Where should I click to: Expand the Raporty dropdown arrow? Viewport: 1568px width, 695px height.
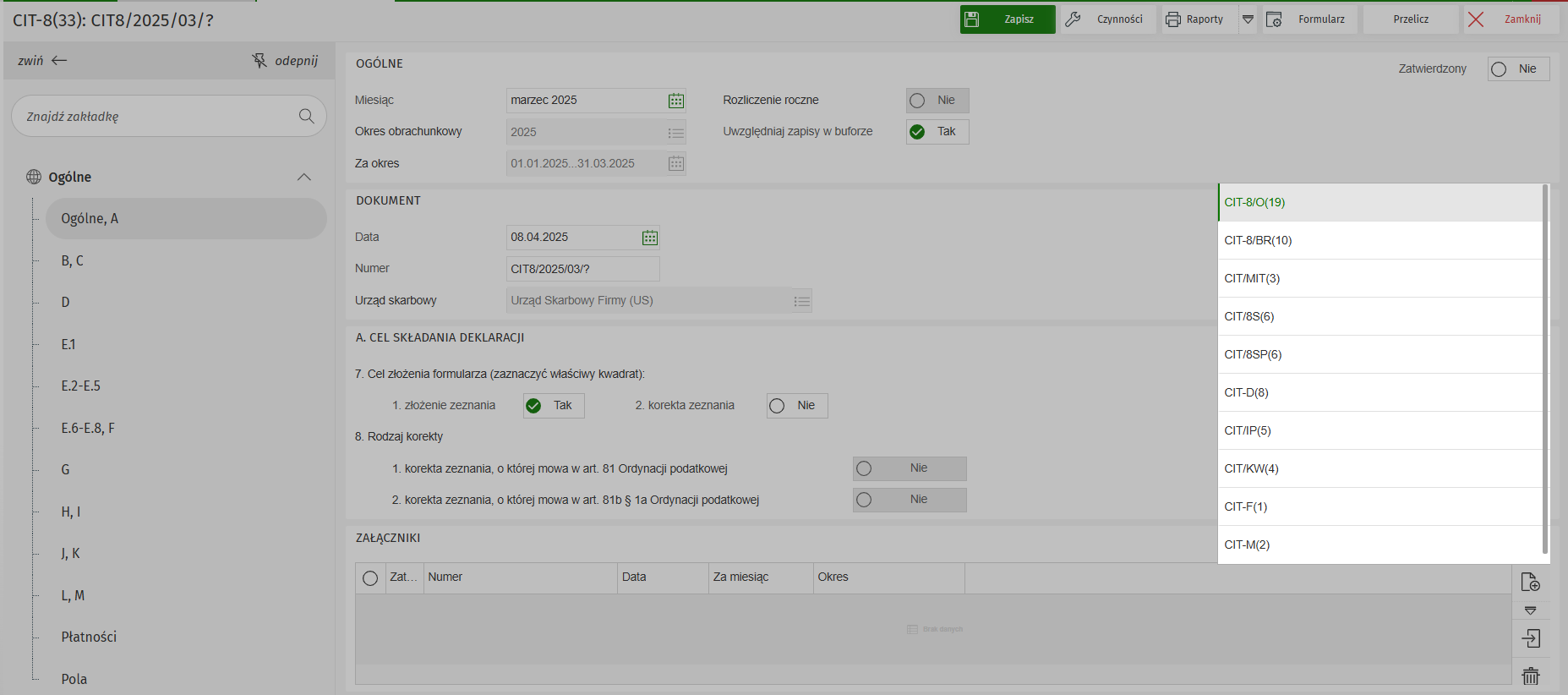[1248, 19]
